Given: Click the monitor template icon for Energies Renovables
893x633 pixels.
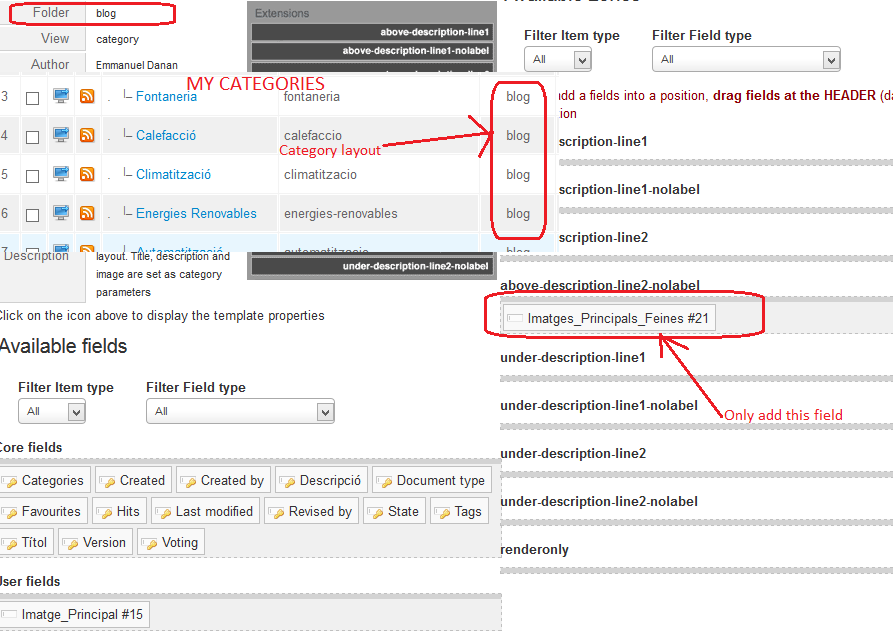Looking at the screenshot, I should [61, 213].
